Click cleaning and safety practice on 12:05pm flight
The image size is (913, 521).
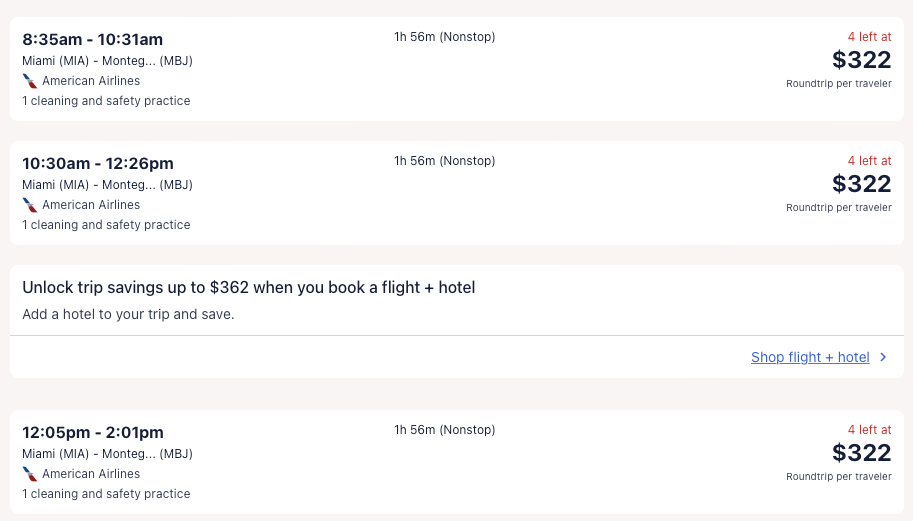coord(106,494)
